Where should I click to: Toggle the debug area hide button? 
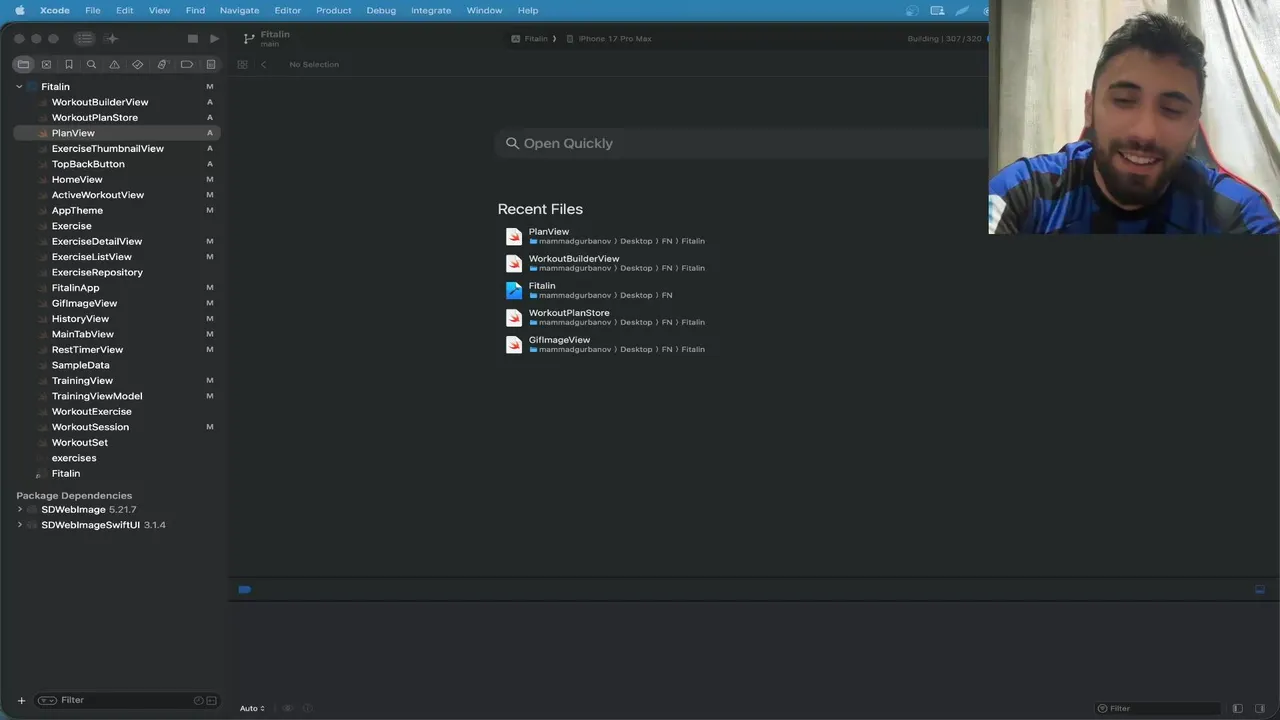coord(1260,590)
